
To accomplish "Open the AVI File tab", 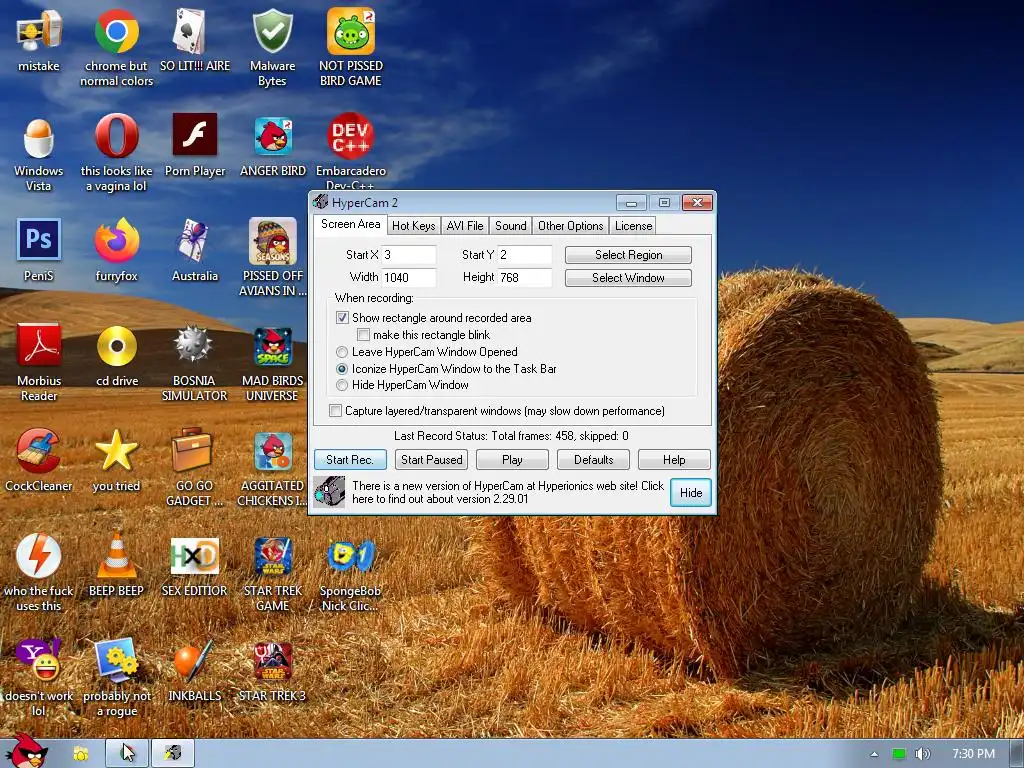I will [465, 226].
